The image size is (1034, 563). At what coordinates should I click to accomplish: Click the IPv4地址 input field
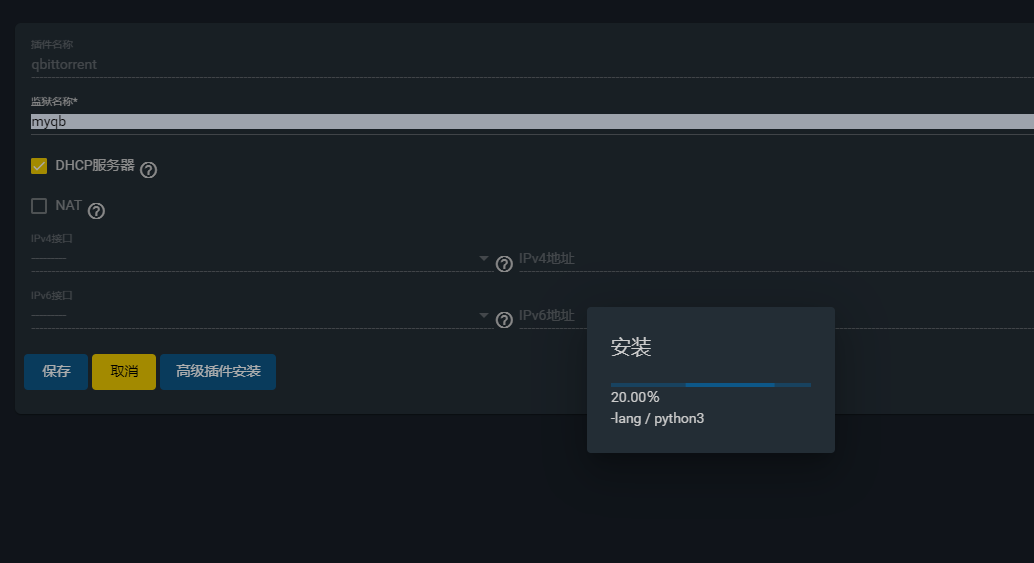click(776, 258)
